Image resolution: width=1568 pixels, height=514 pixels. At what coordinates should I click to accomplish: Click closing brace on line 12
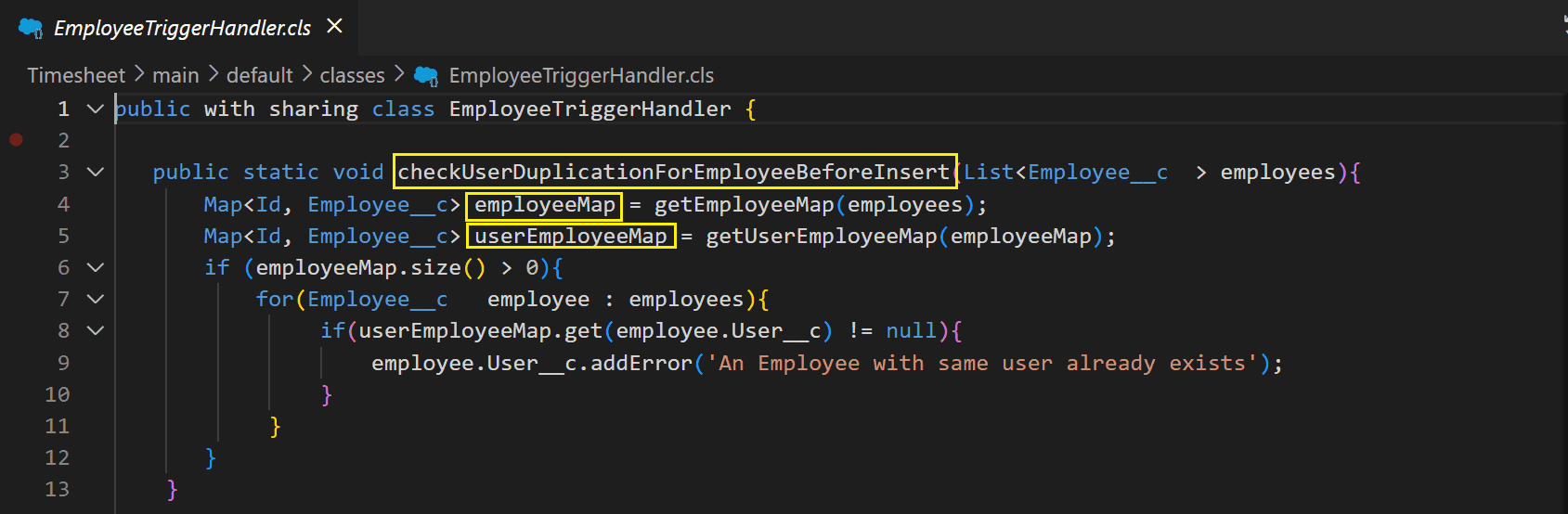[211, 457]
